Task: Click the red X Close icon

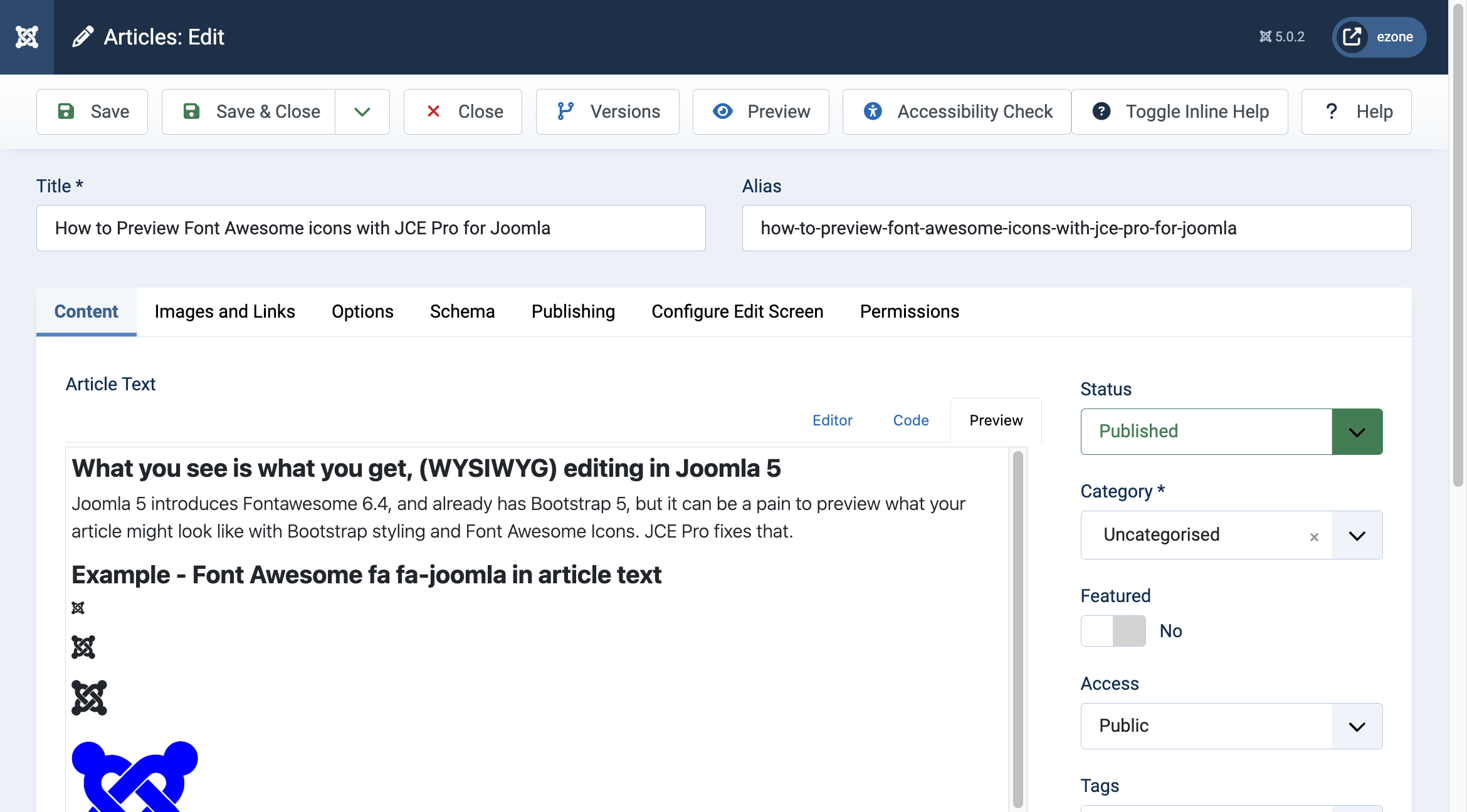Action: point(433,111)
